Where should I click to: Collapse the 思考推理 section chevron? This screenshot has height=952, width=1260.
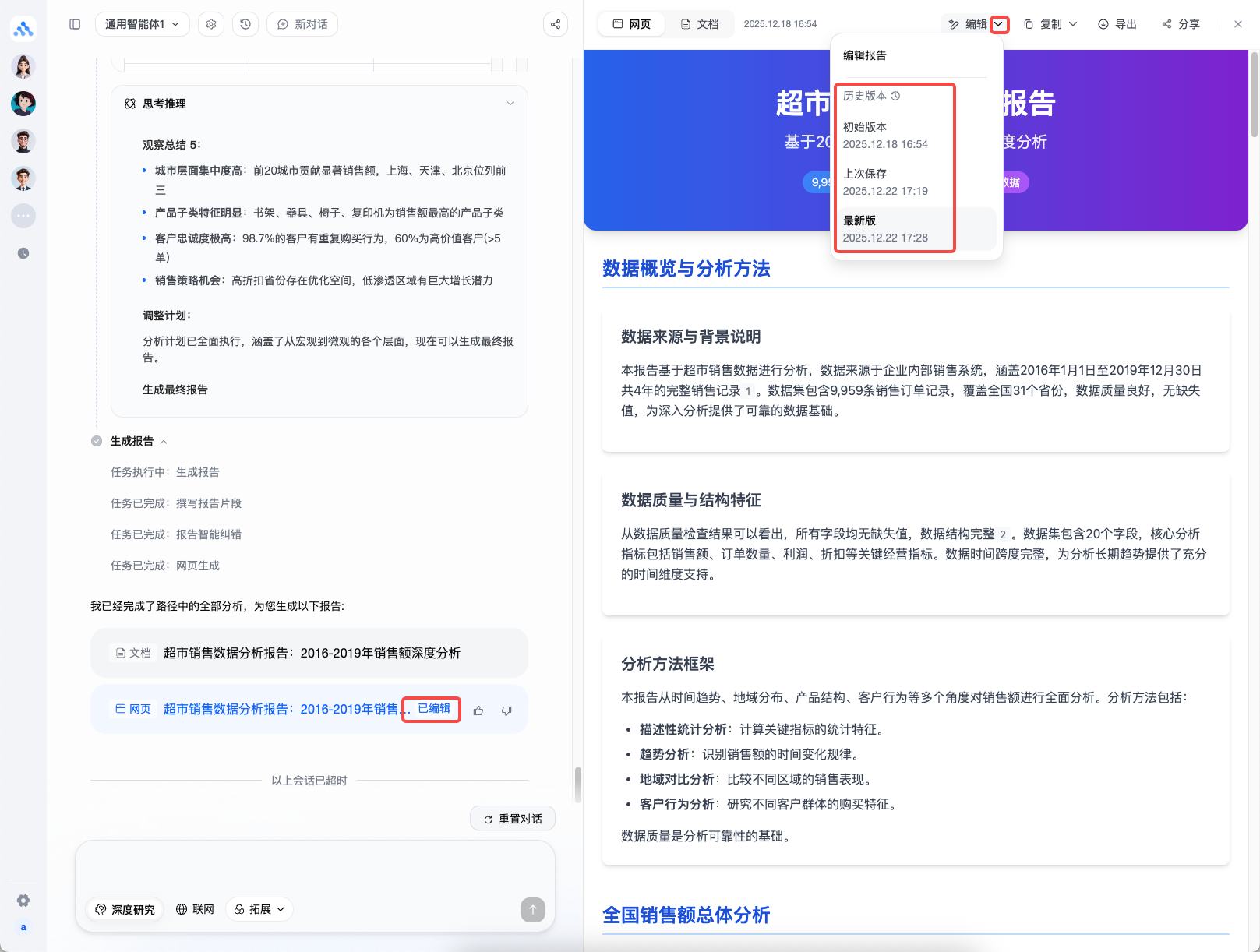[x=510, y=104]
